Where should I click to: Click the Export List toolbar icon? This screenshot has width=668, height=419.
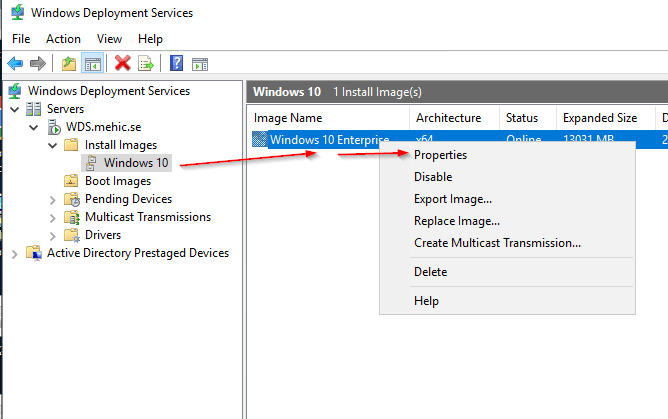146,63
